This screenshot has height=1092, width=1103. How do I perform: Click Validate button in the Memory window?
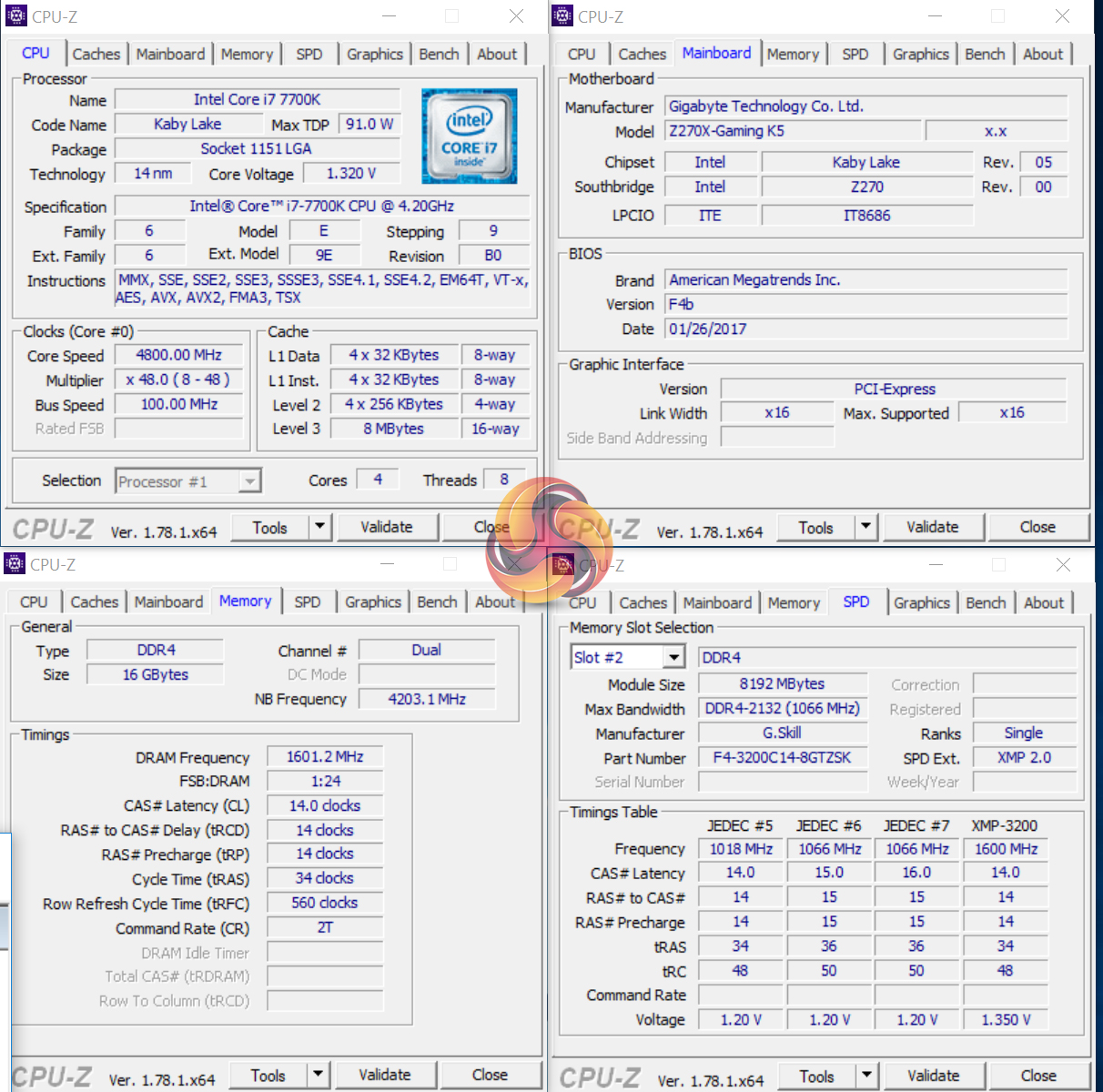click(x=385, y=1075)
